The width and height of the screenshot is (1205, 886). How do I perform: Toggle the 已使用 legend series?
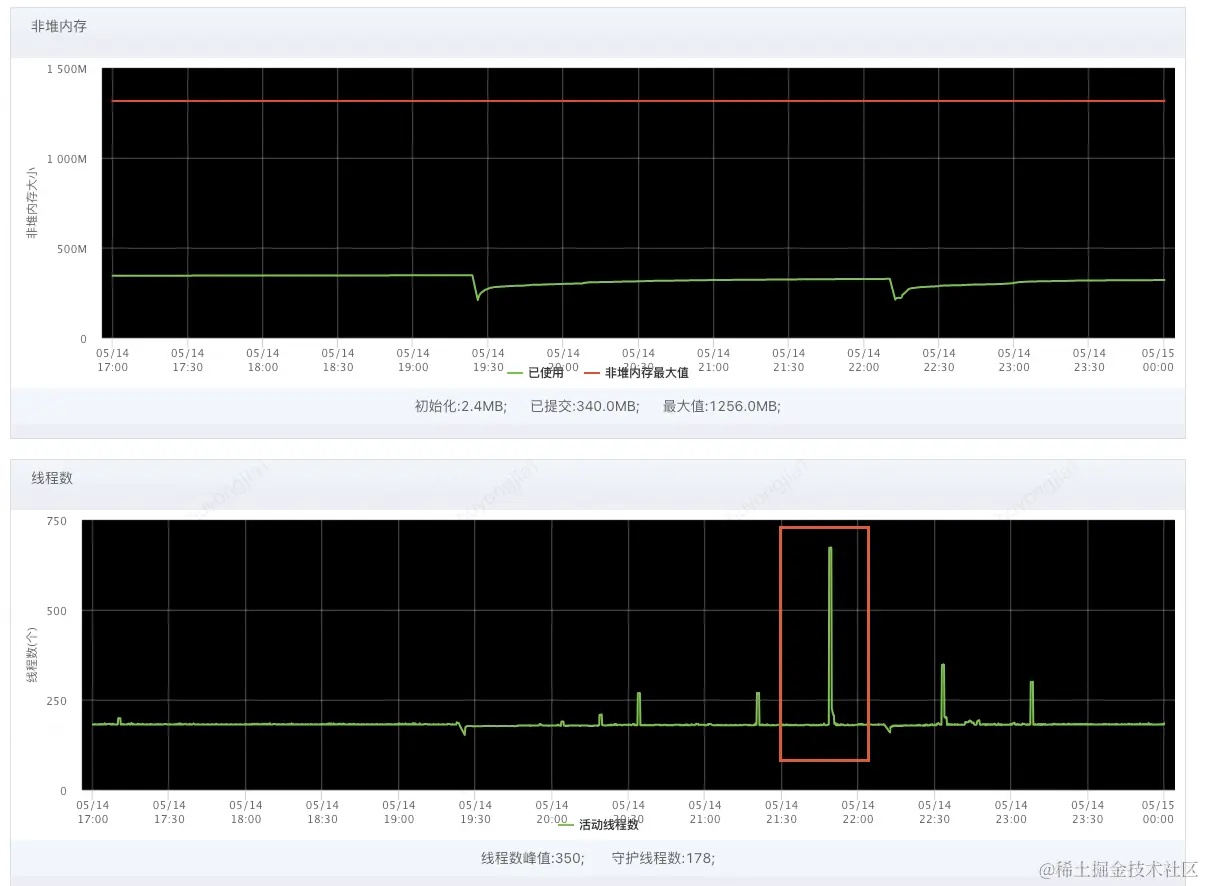point(536,373)
